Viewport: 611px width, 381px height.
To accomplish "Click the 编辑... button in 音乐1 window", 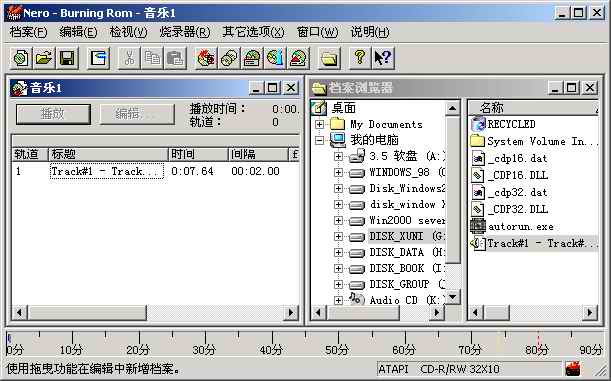I will 137,114.
